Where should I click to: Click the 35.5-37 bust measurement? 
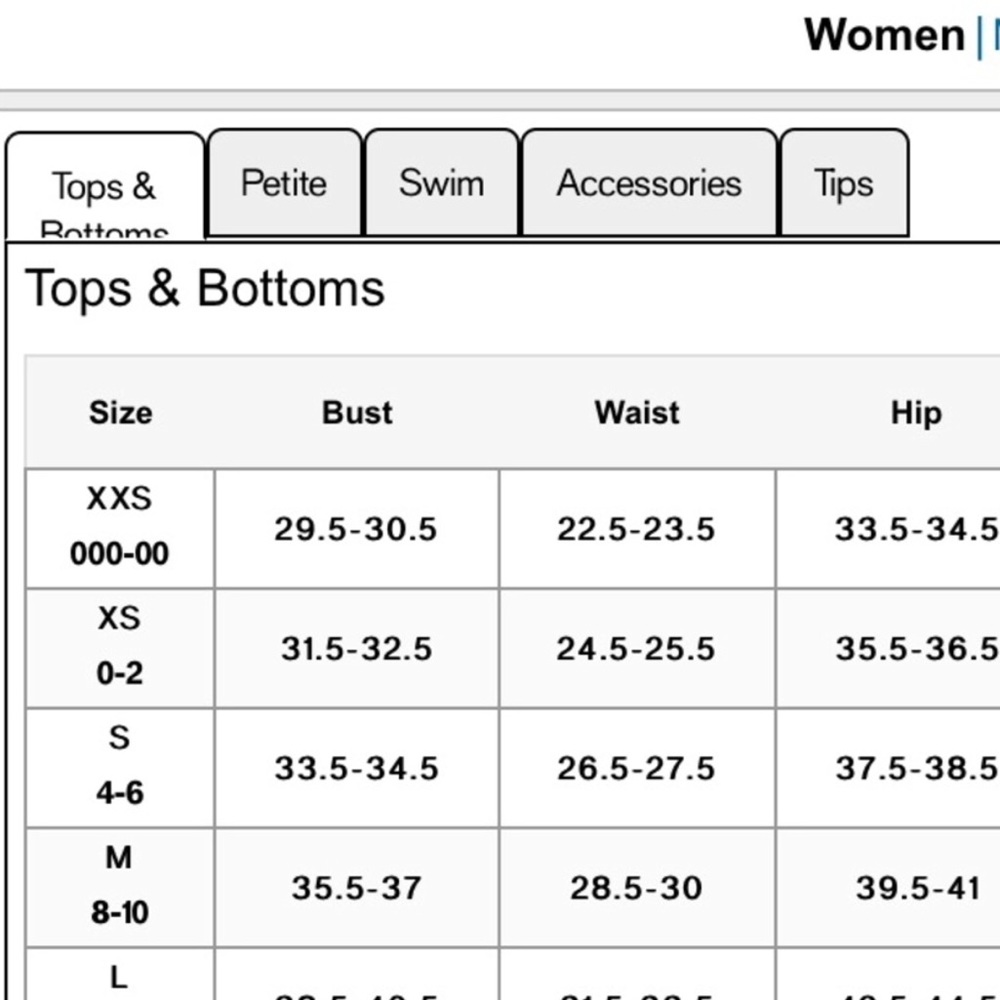click(x=357, y=888)
